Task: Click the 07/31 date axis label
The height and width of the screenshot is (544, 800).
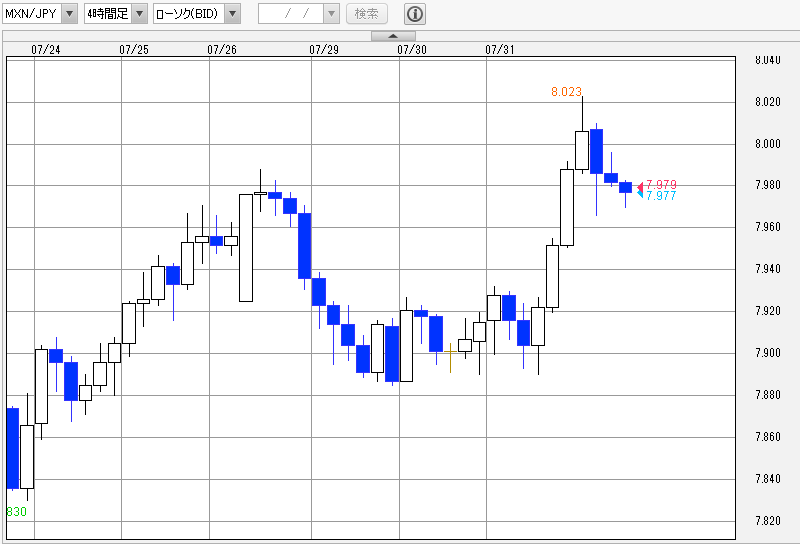Action: coord(500,49)
